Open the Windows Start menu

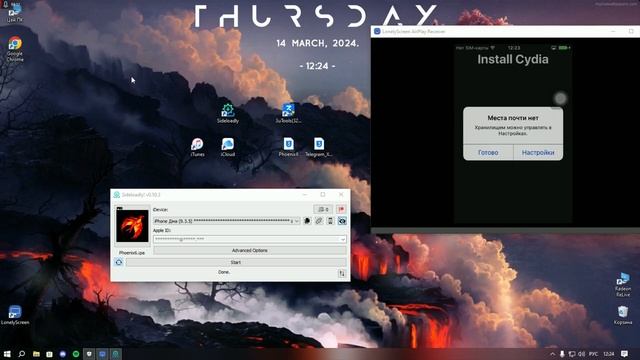tap(7, 354)
